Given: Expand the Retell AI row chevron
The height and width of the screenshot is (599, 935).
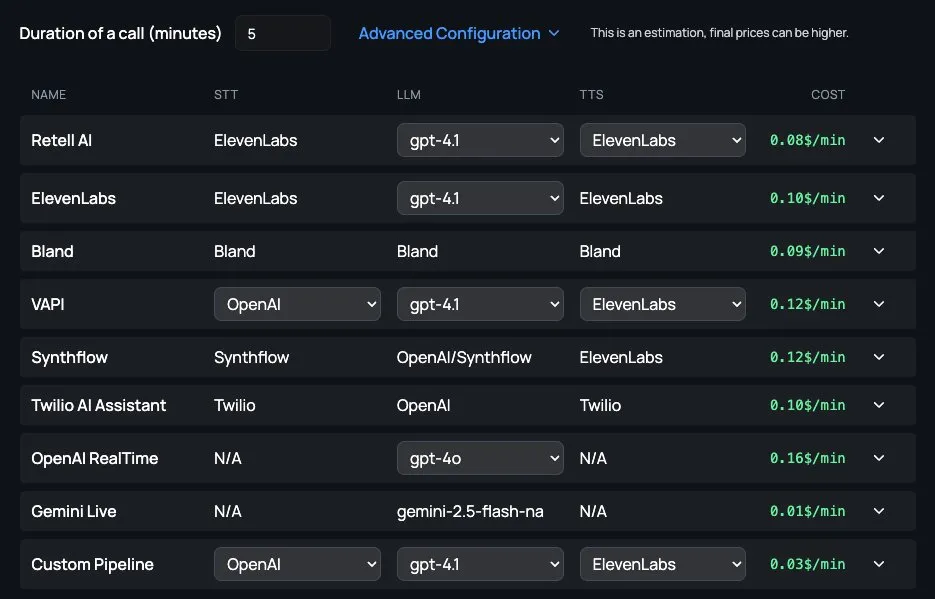Looking at the screenshot, I should click(879, 140).
